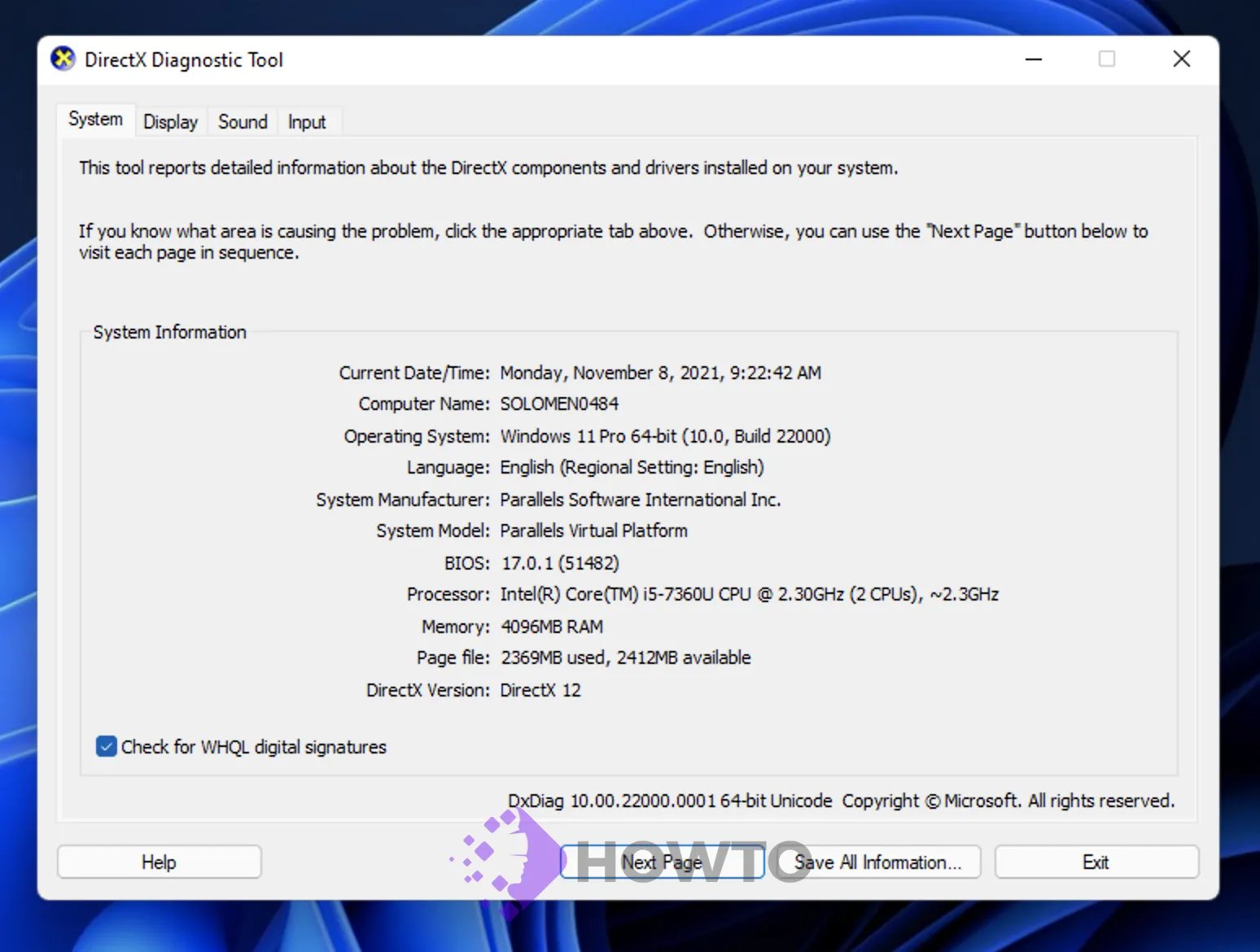The image size is (1260, 952).
Task: Click the 4096MB RAM memory value
Action: 552,627
